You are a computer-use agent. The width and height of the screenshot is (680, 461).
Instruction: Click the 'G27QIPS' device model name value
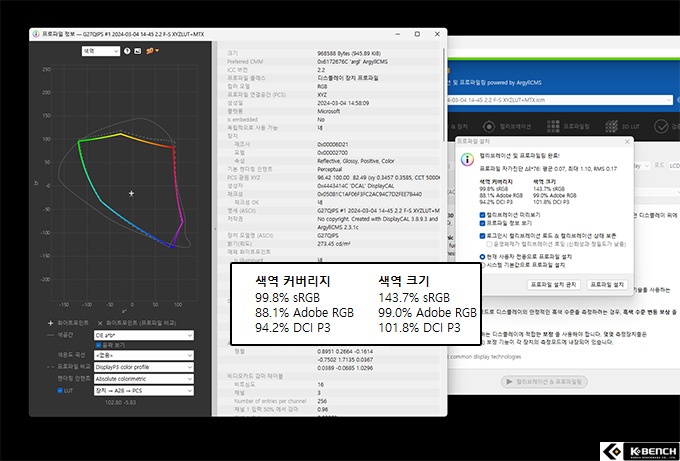[327, 235]
